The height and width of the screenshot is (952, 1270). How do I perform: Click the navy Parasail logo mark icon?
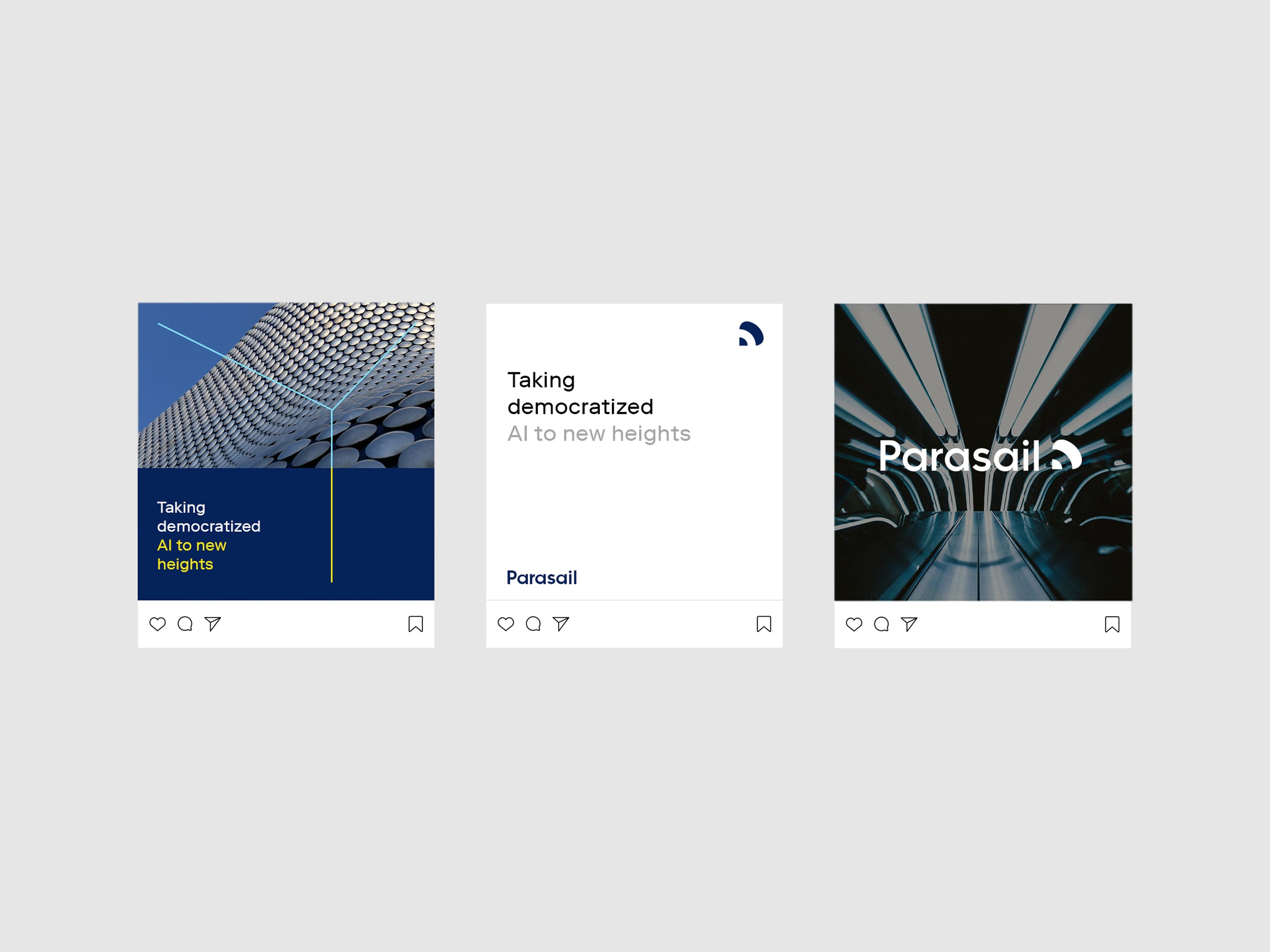point(751,333)
